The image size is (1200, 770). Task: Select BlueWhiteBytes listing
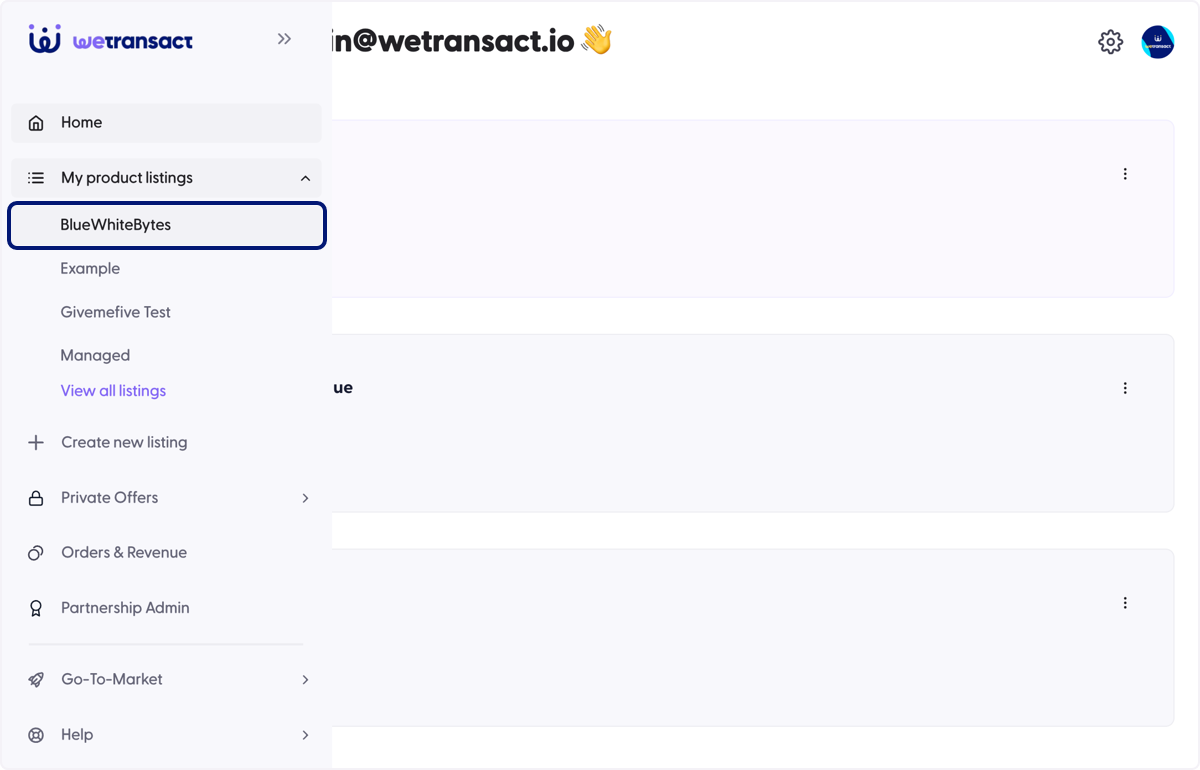[167, 225]
